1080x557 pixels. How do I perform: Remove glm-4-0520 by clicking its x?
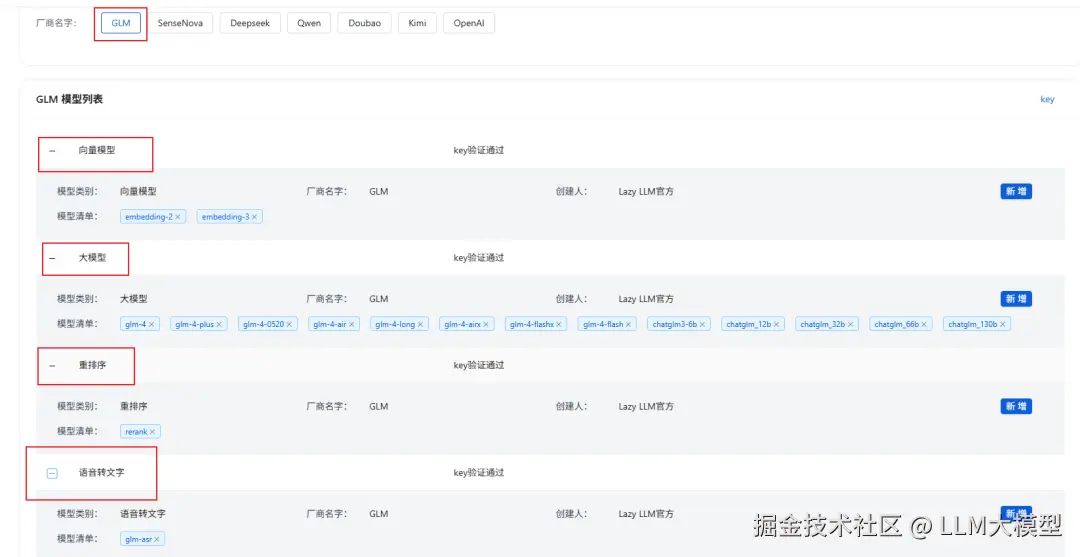289,324
